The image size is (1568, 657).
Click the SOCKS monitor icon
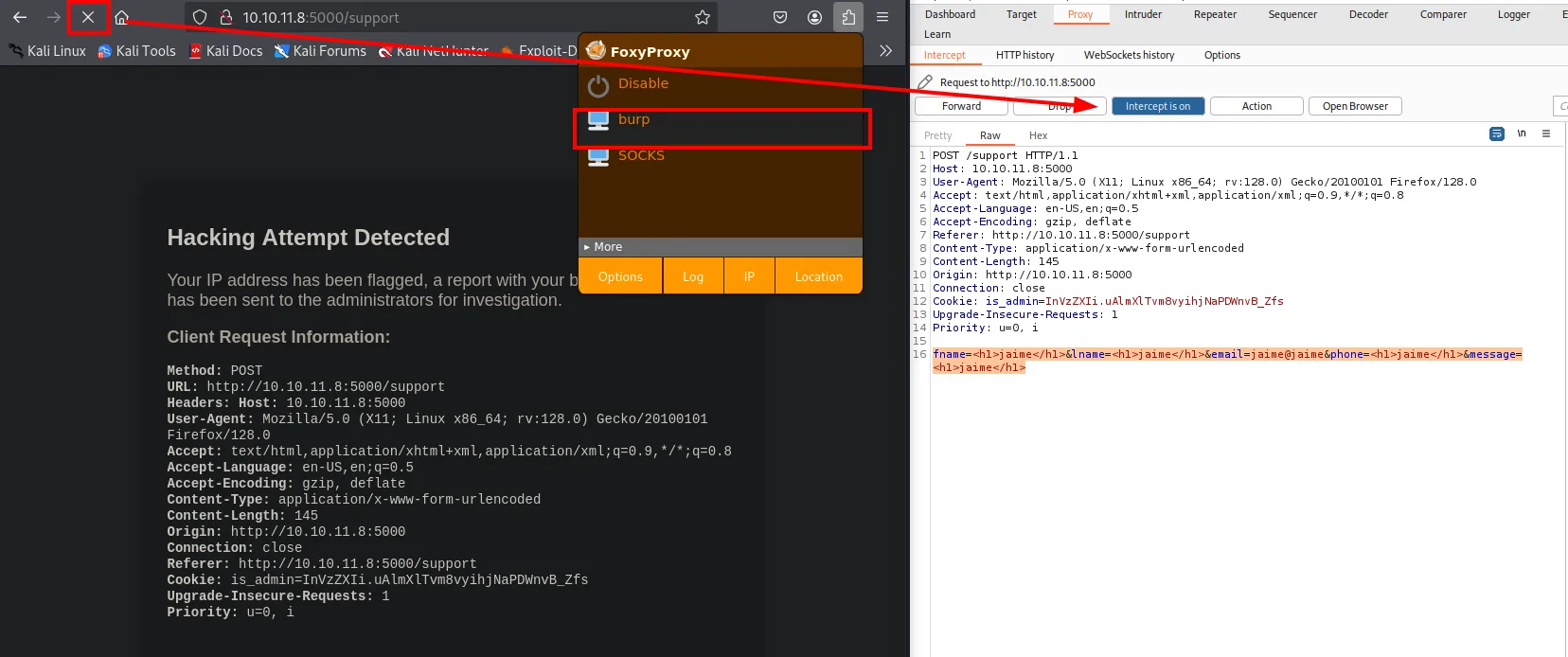pyautogui.click(x=598, y=156)
